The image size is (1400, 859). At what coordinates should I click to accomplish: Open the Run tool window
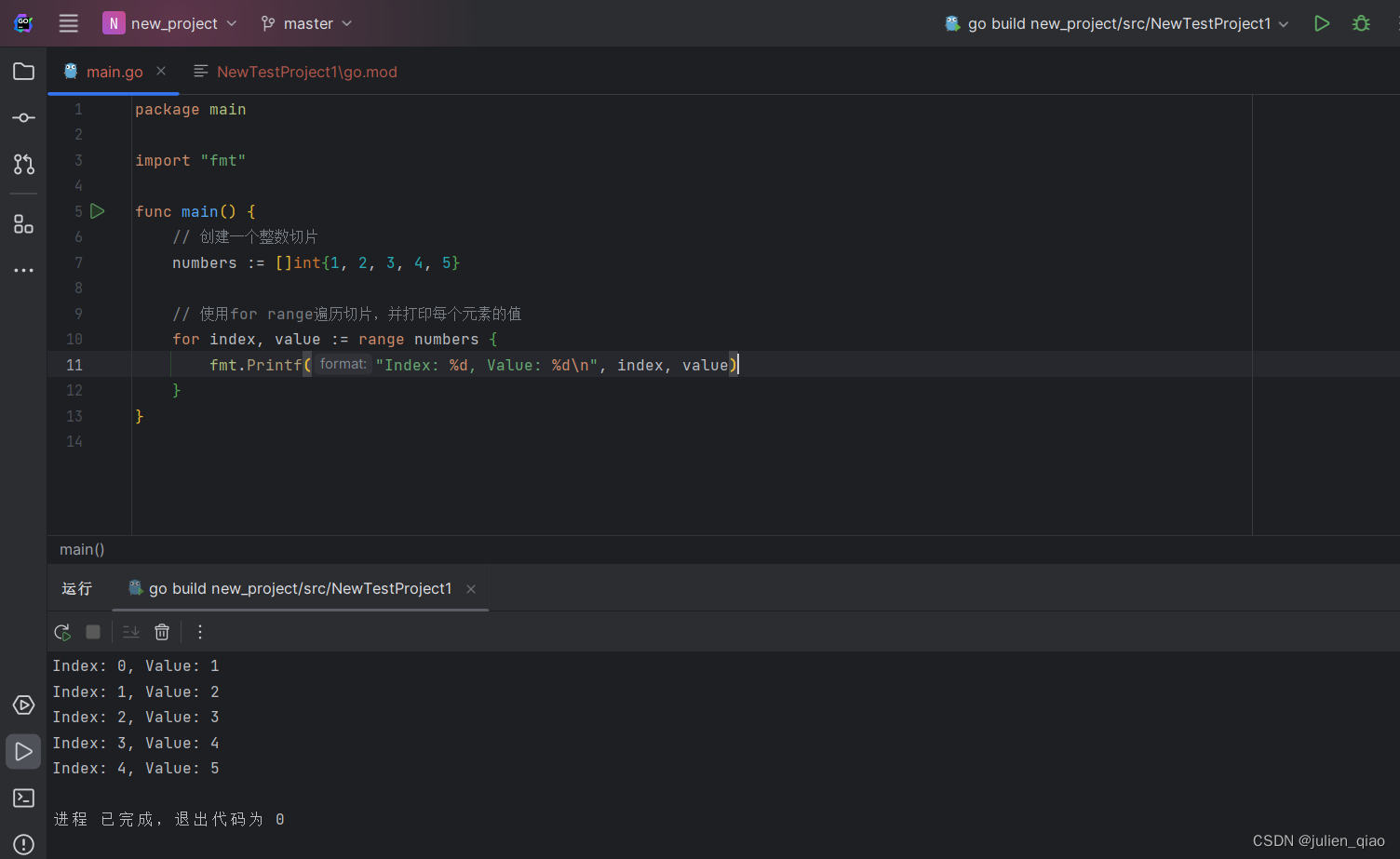[23, 752]
